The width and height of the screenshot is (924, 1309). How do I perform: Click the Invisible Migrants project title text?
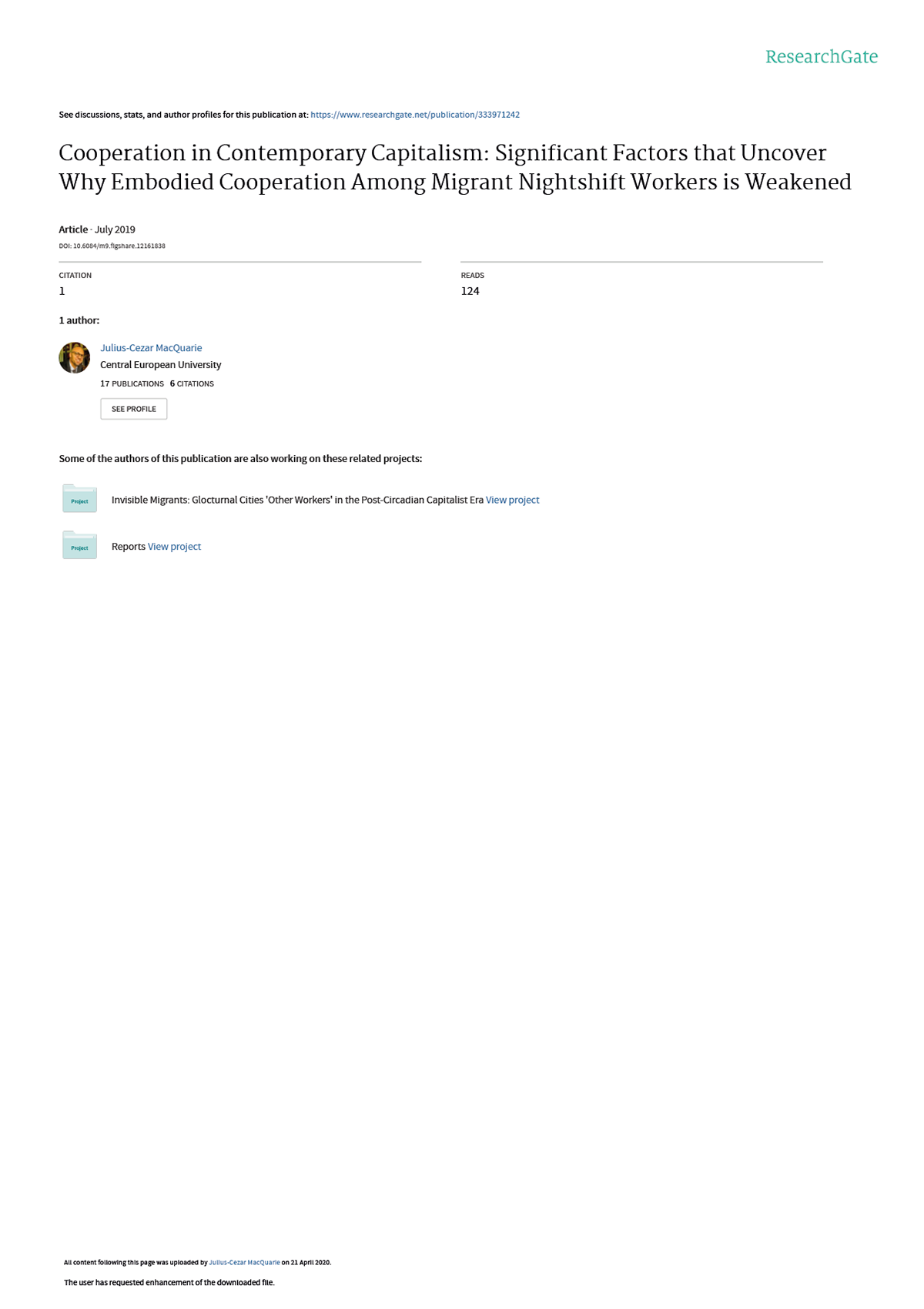click(297, 500)
